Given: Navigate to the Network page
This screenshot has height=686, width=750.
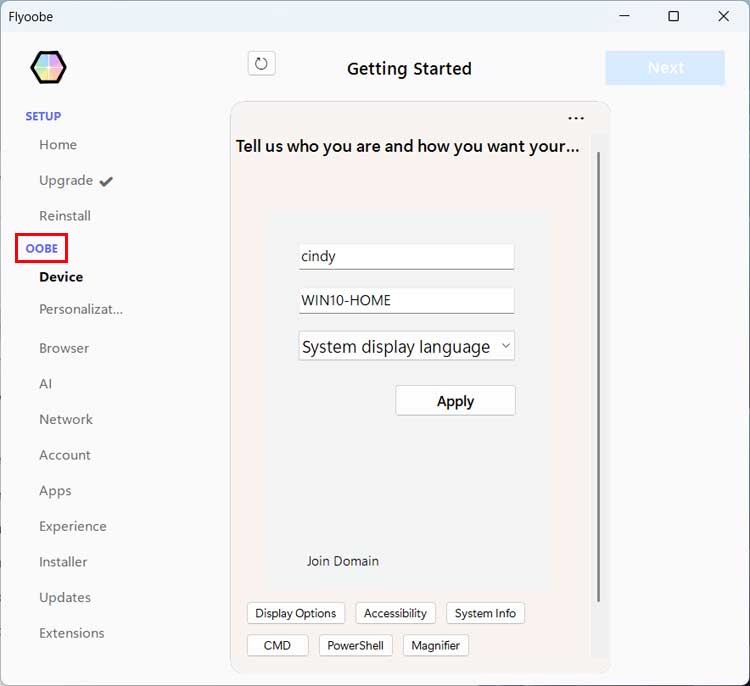Looking at the screenshot, I should (x=66, y=419).
